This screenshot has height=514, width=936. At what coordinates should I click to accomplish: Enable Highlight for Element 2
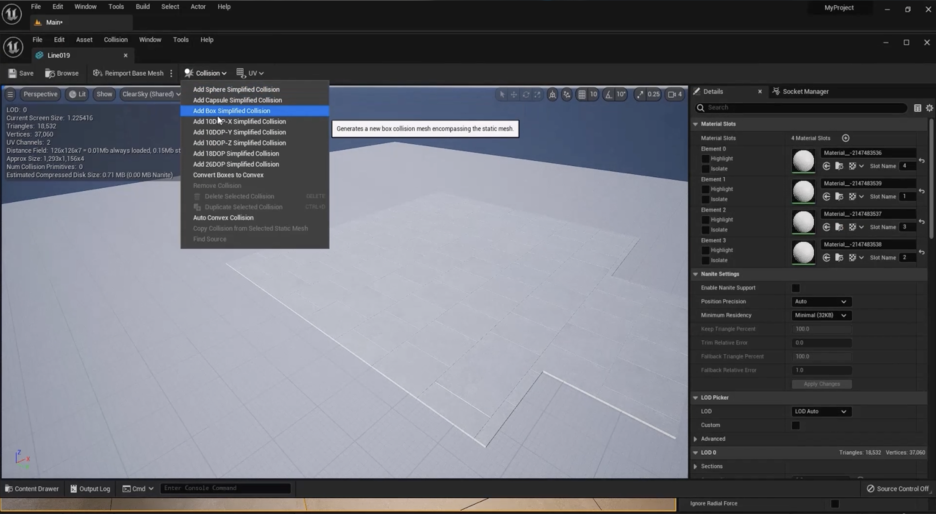coord(705,220)
